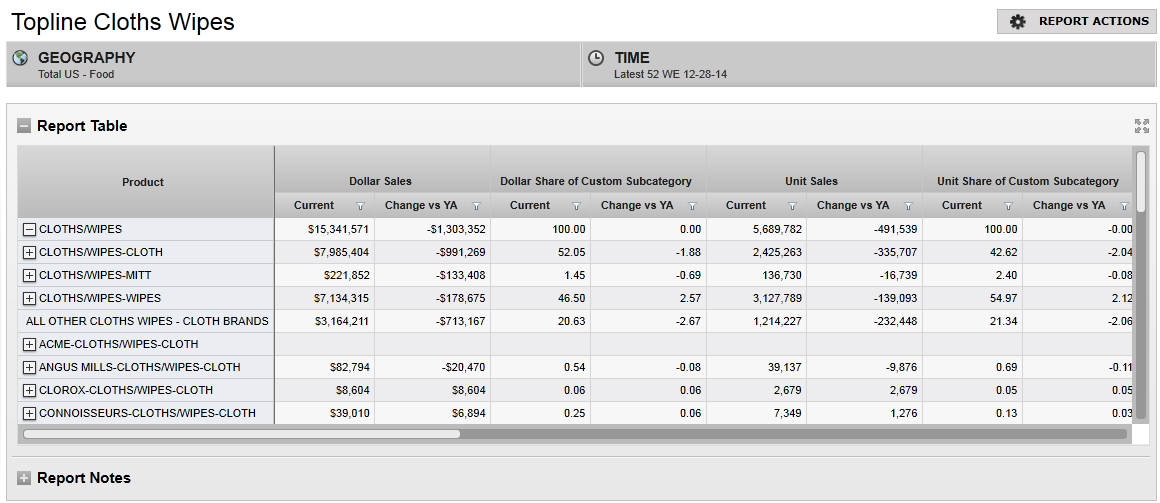Collapse the CLOTHS/WIPES top row

(x=29, y=229)
